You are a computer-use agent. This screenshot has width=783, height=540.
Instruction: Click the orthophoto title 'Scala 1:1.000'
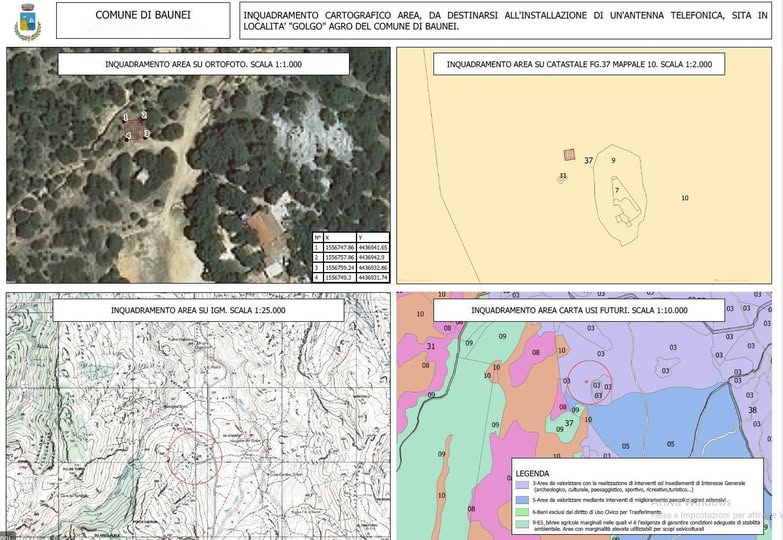click(203, 64)
